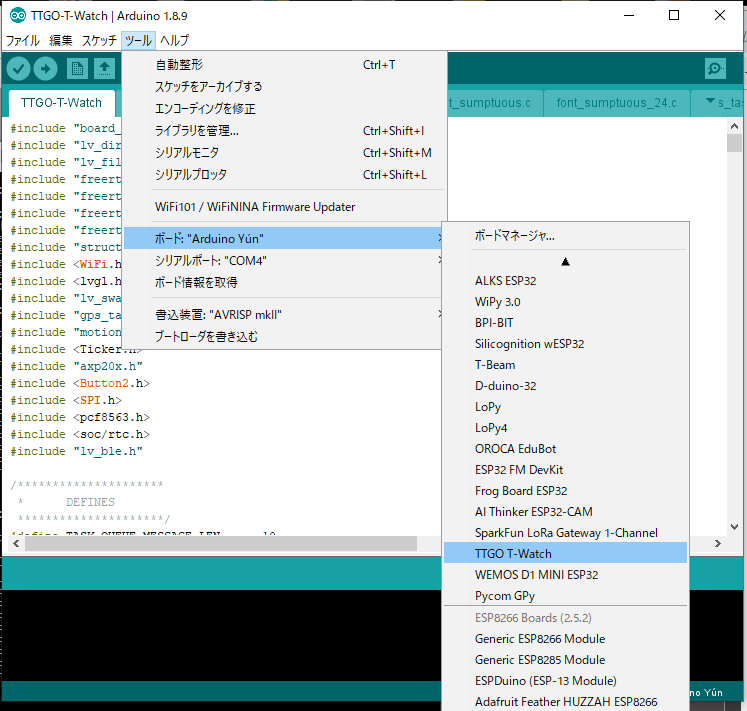Choose the AI Thinker ESP32-CAM board
The width and height of the screenshot is (747, 711).
point(565,511)
